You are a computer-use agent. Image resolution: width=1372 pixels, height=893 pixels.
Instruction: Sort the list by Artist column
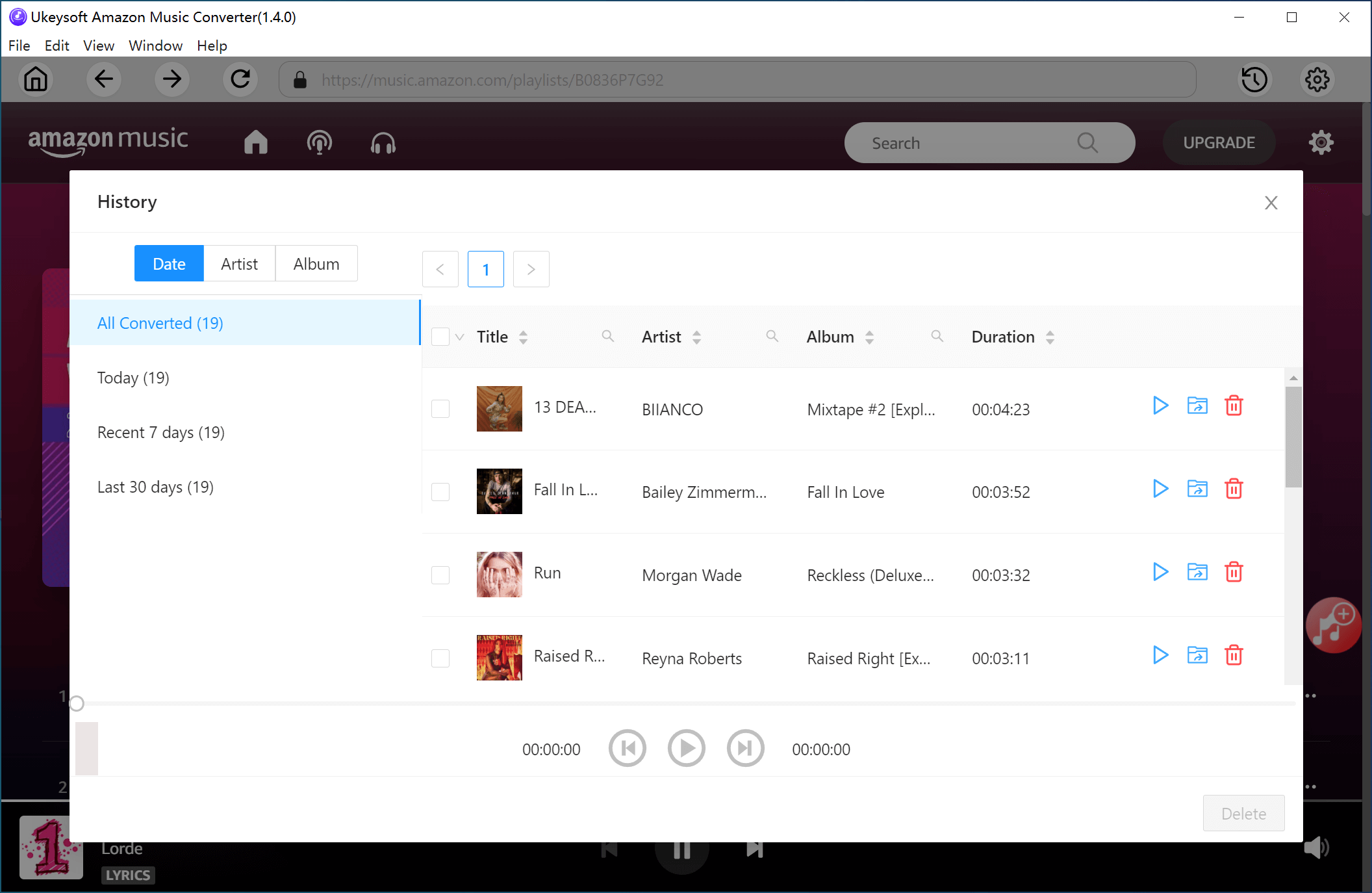tap(696, 337)
